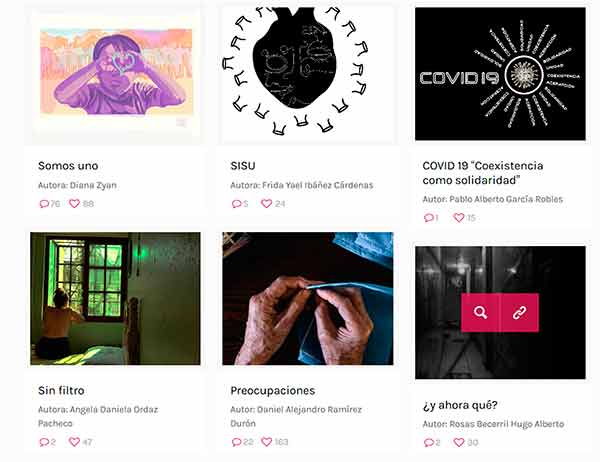Click heart icon under ¿y ahora qué?
Viewport: 600px width, 462px height.
[x=458, y=442]
